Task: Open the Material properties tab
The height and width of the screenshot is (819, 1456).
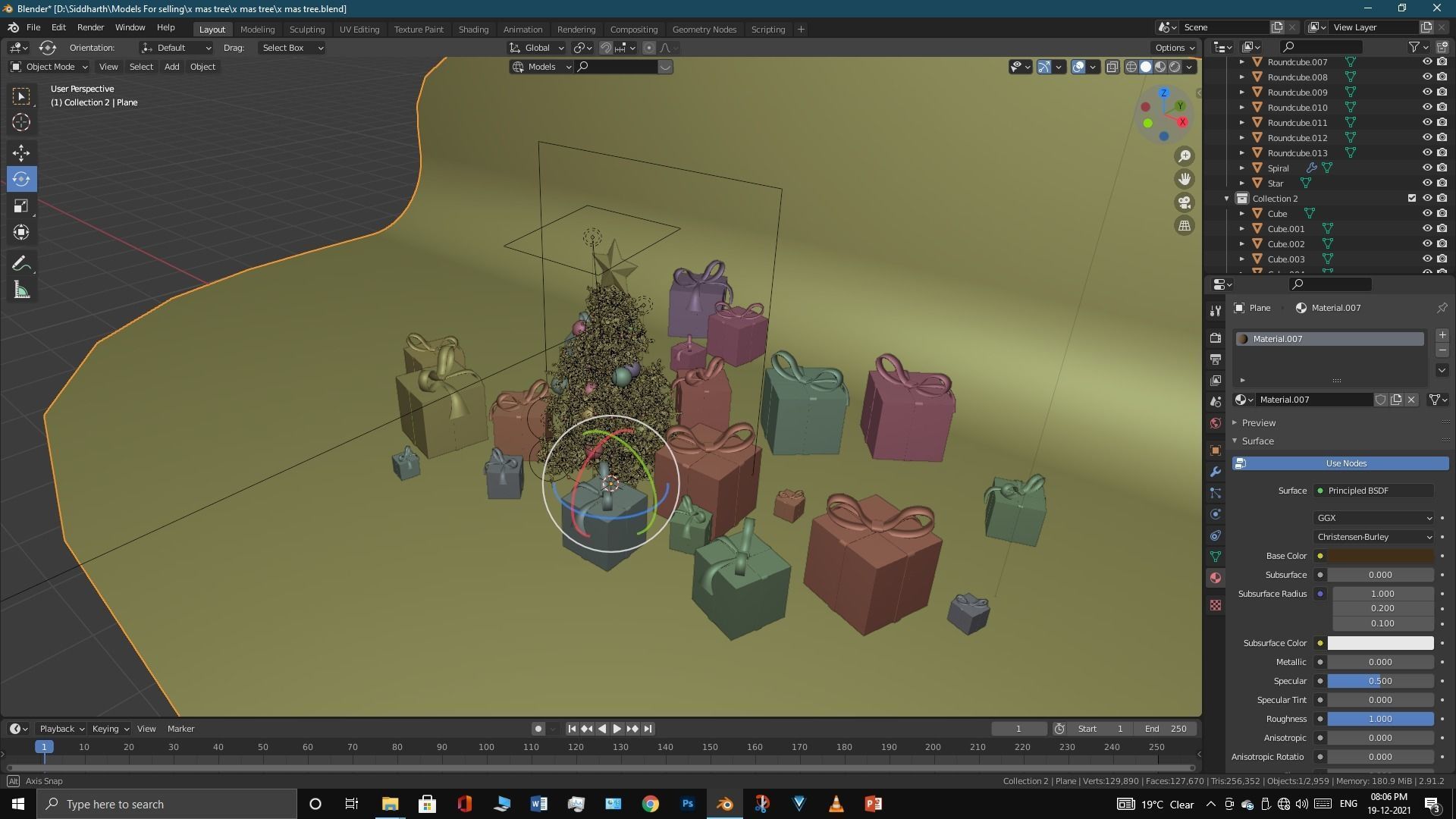Action: [x=1216, y=578]
